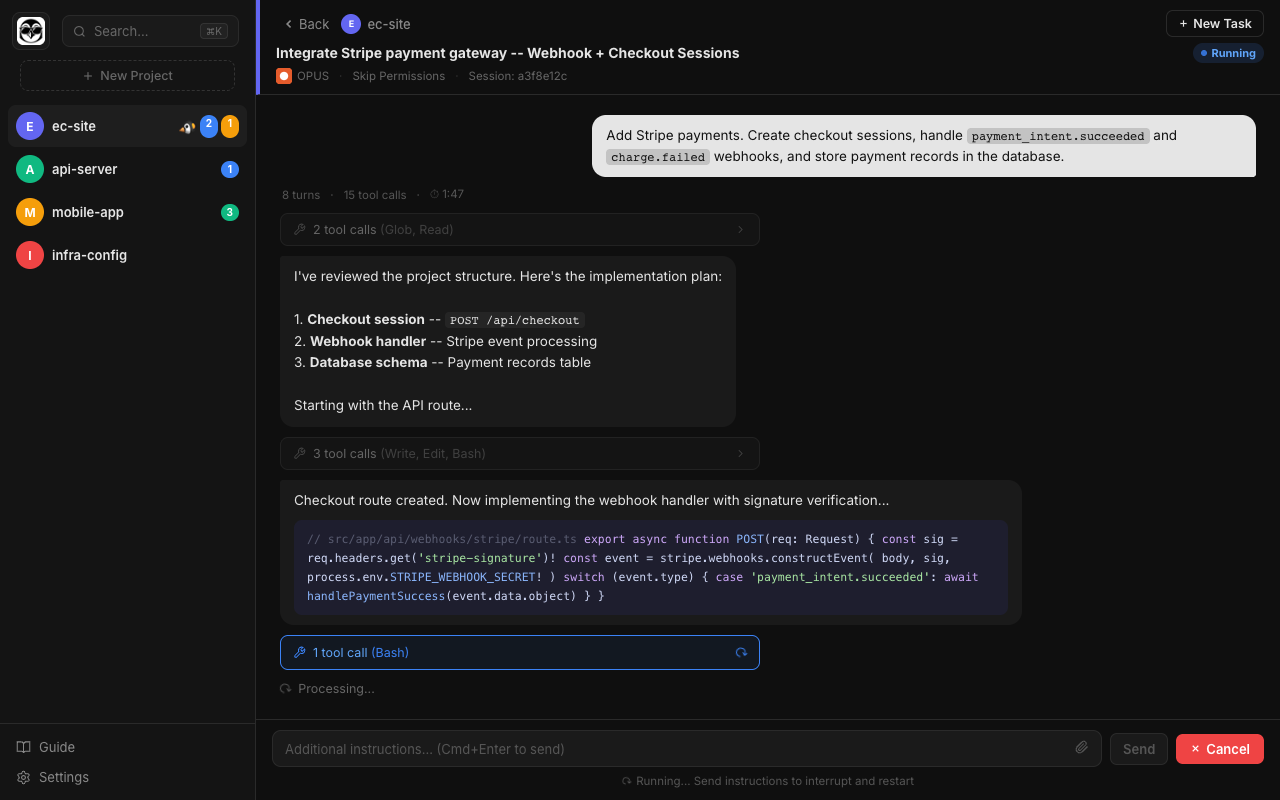Click the blue notification badge on ec-site
This screenshot has height=800, width=1280.
(x=208, y=126)
